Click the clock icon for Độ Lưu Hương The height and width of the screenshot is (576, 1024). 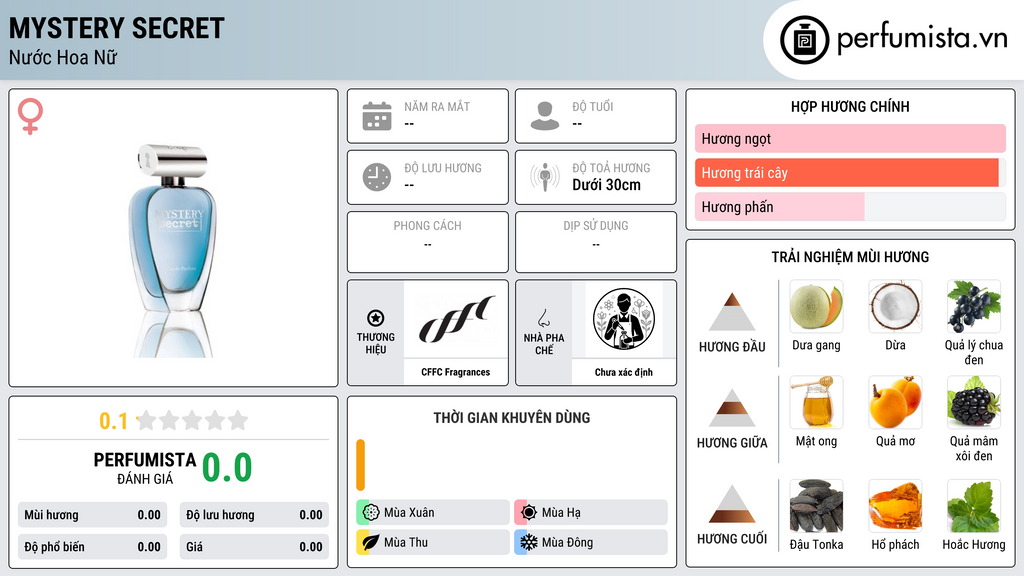[377, 177]
